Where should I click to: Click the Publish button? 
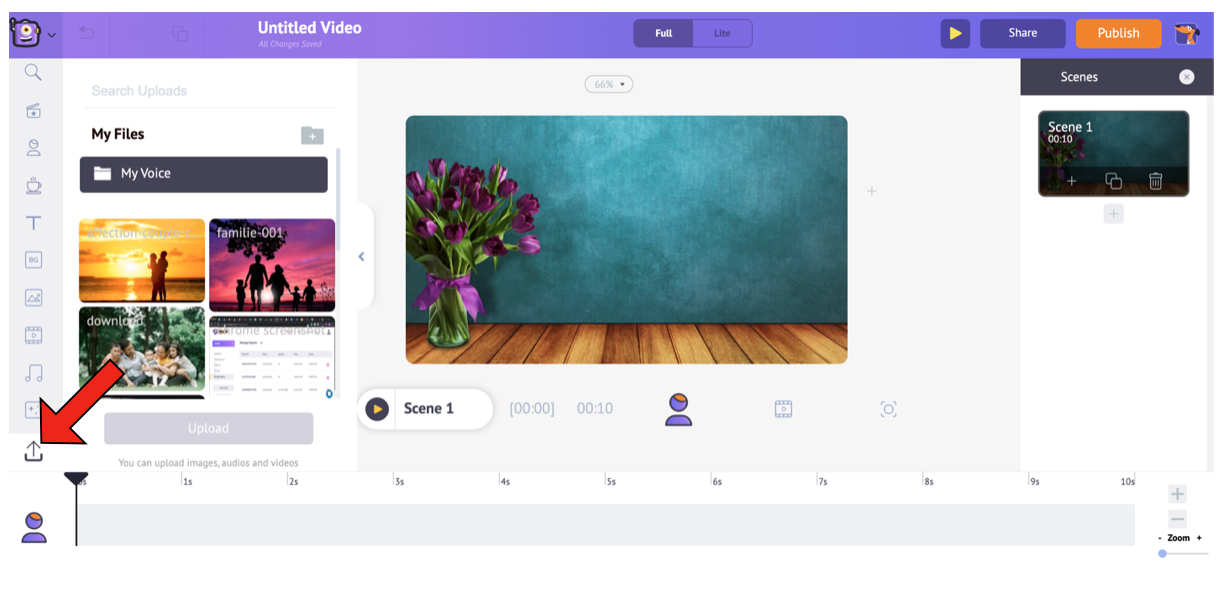[x=1117, y=33]
